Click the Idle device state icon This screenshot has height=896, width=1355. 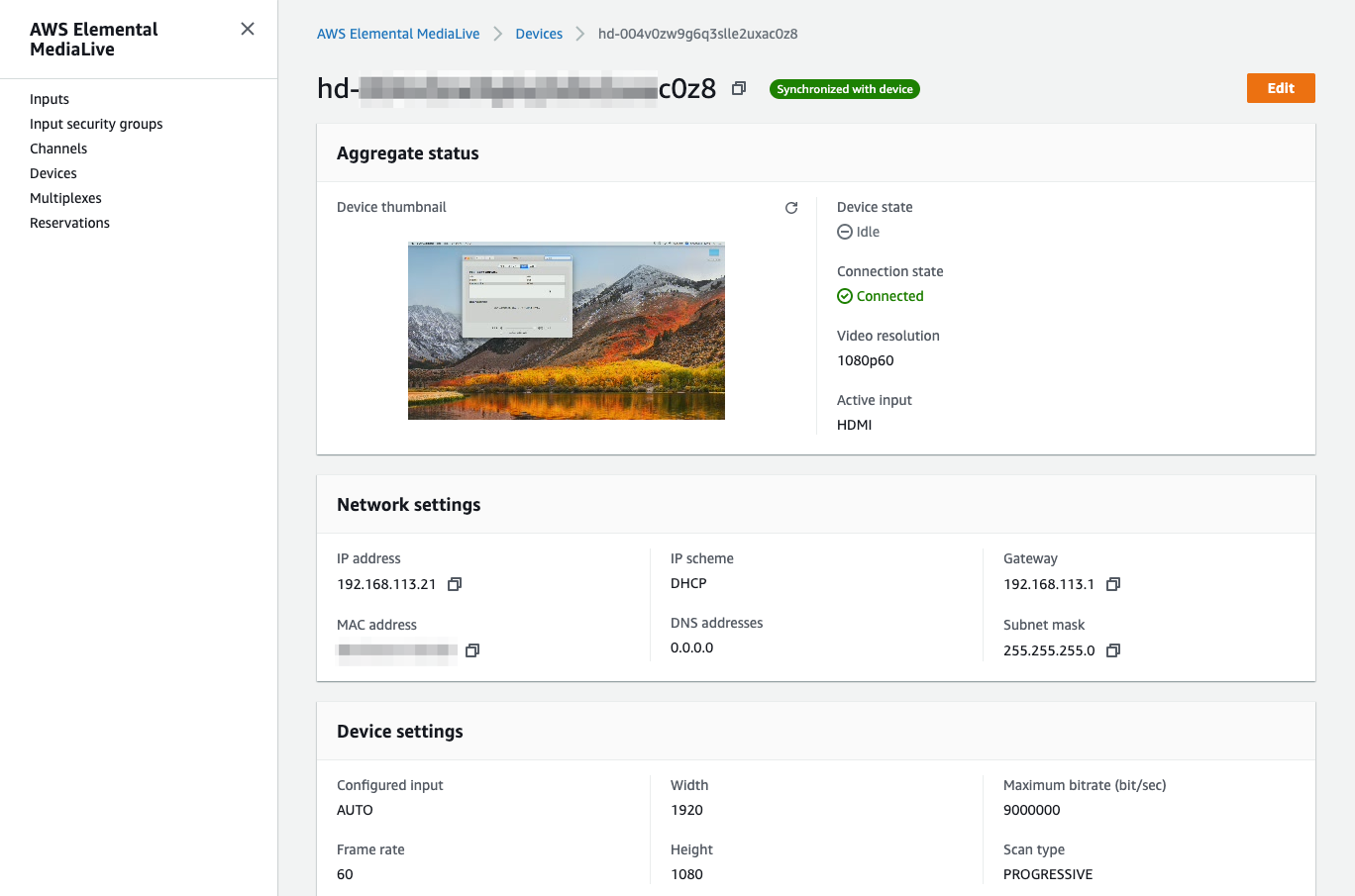(x=844, y=231)
